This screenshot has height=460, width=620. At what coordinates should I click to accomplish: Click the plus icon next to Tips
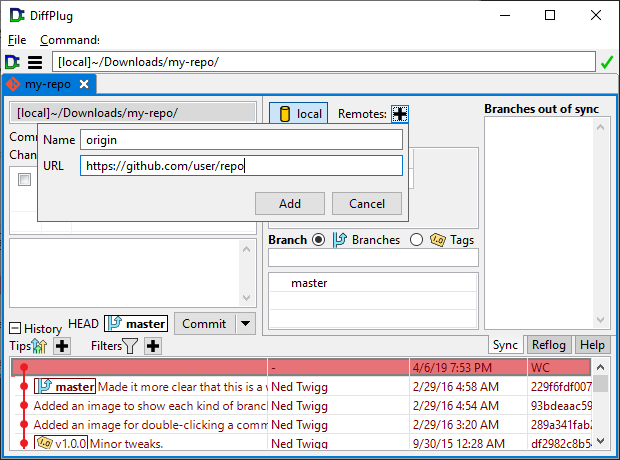[x=62, y=346]
